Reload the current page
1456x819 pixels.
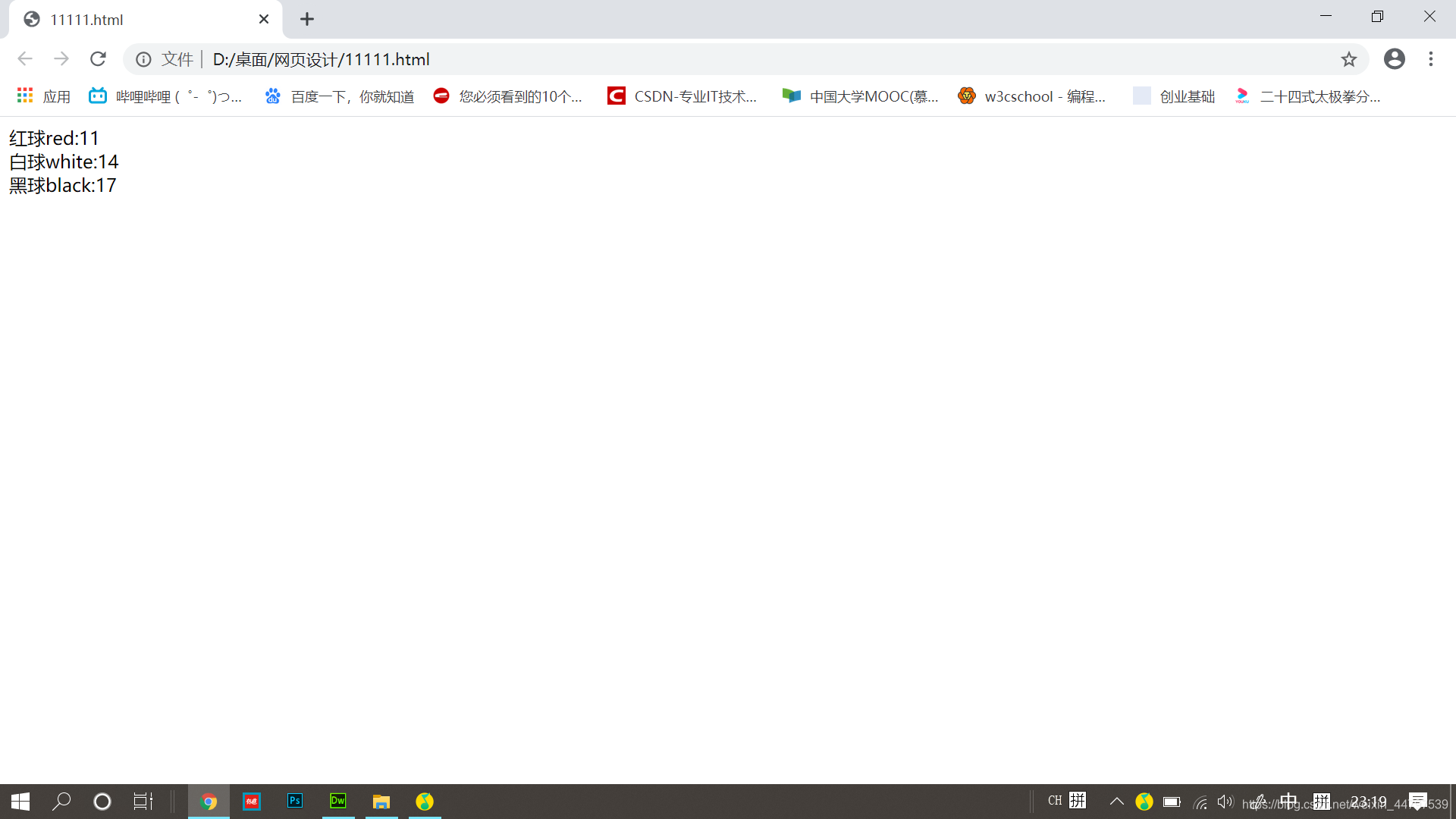tap(98, 59)
